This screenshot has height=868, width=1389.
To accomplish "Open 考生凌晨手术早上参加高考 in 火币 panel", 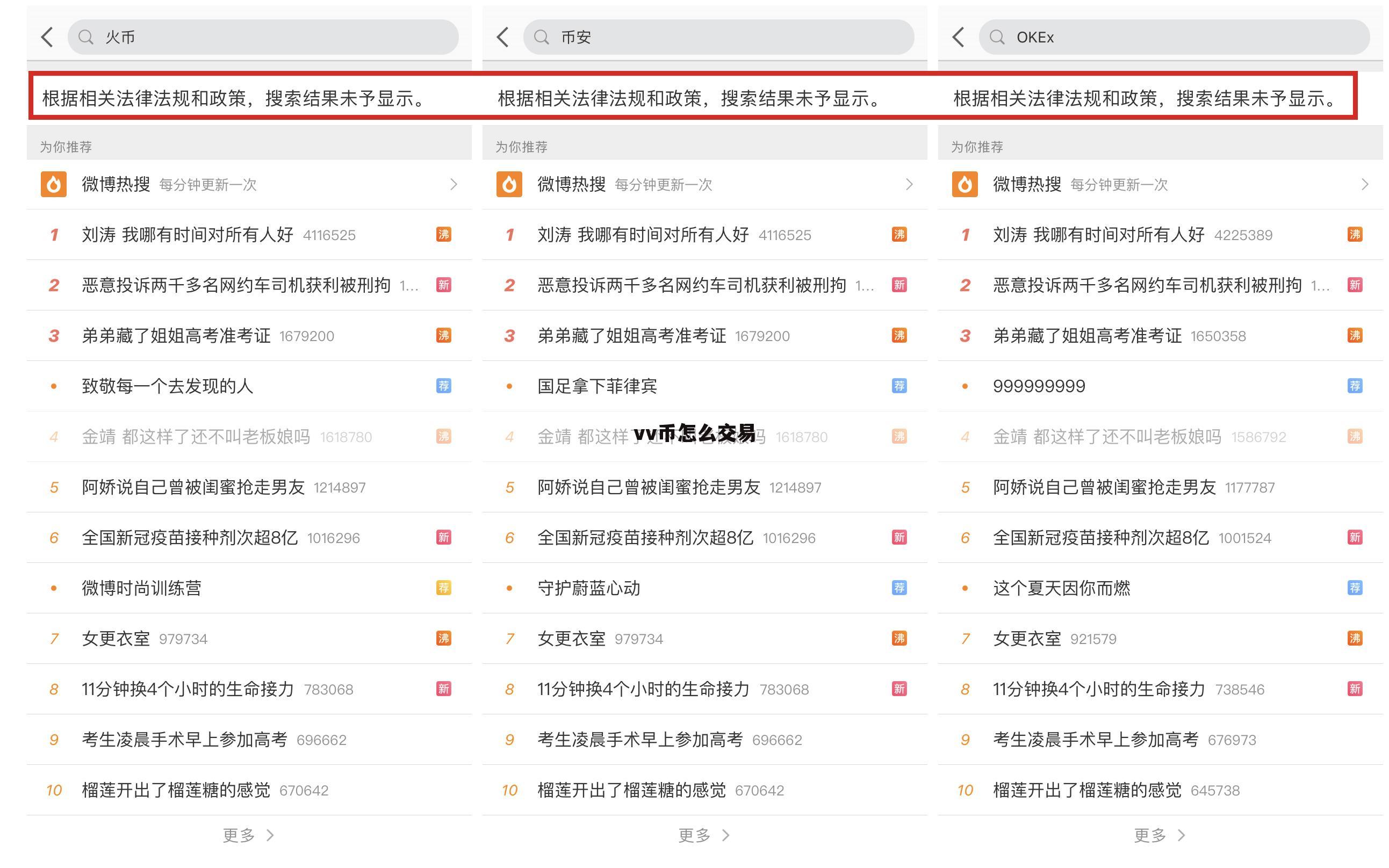I will (x=184, y=740).
